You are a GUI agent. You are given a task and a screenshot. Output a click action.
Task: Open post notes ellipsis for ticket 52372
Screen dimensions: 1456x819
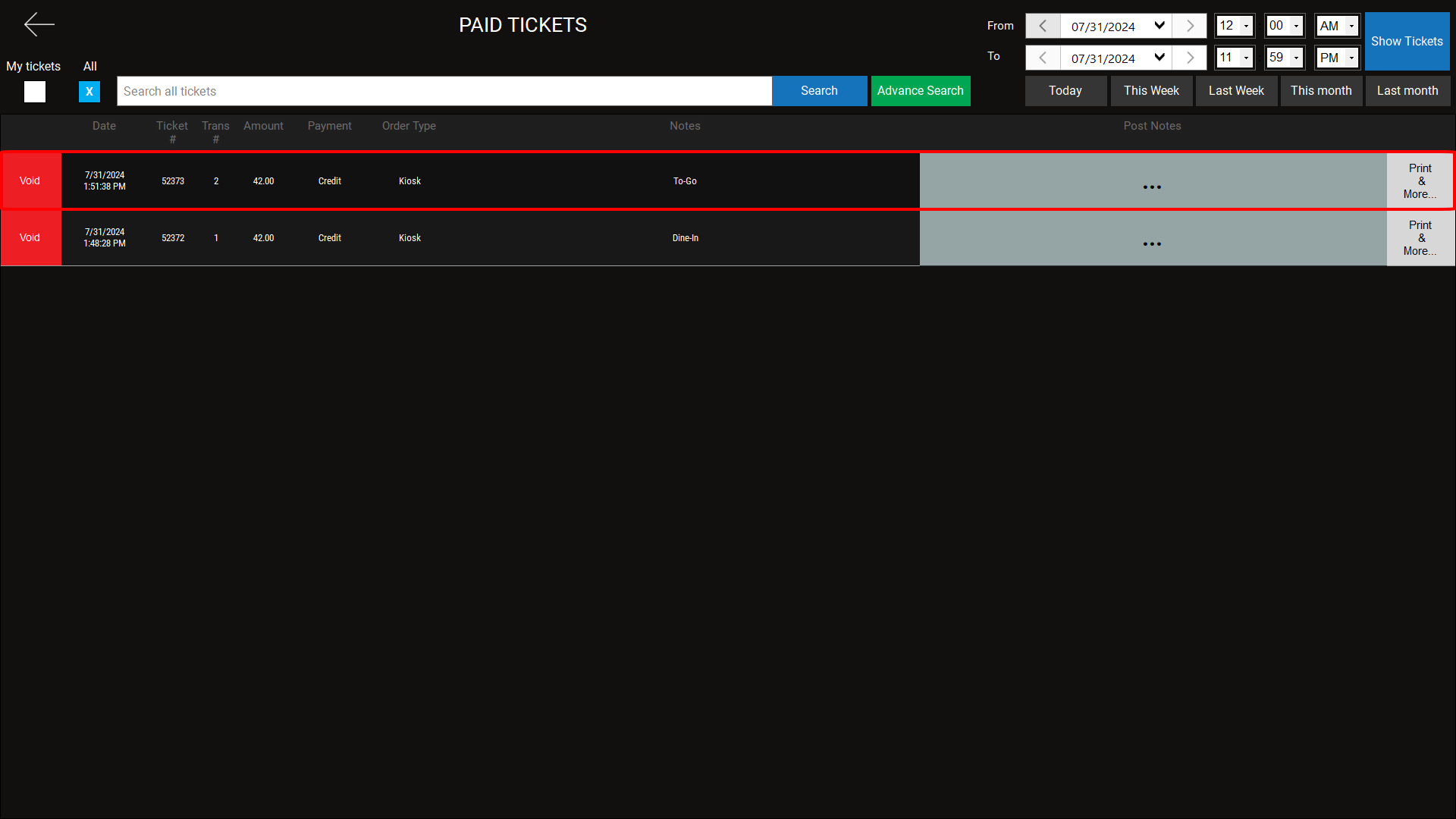click(1152, 243)
